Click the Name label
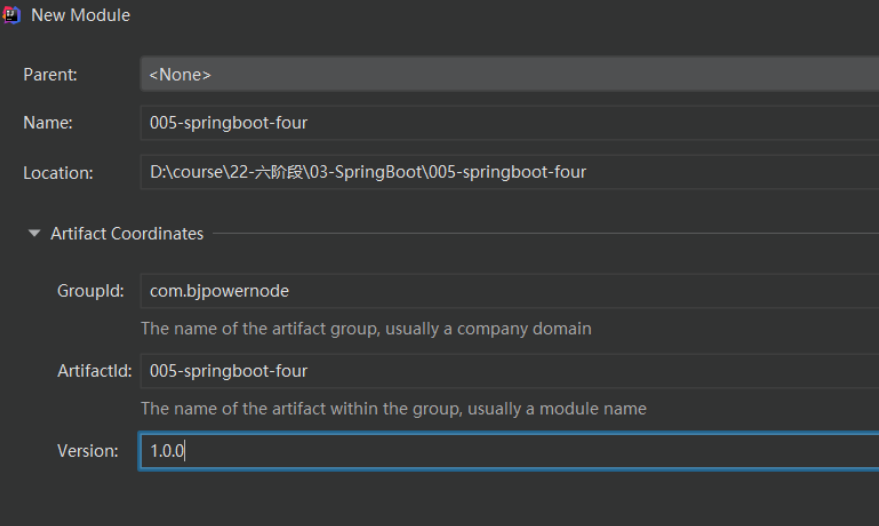The width and height of the screenshot is (879, 526). click(x=48, y=123)
